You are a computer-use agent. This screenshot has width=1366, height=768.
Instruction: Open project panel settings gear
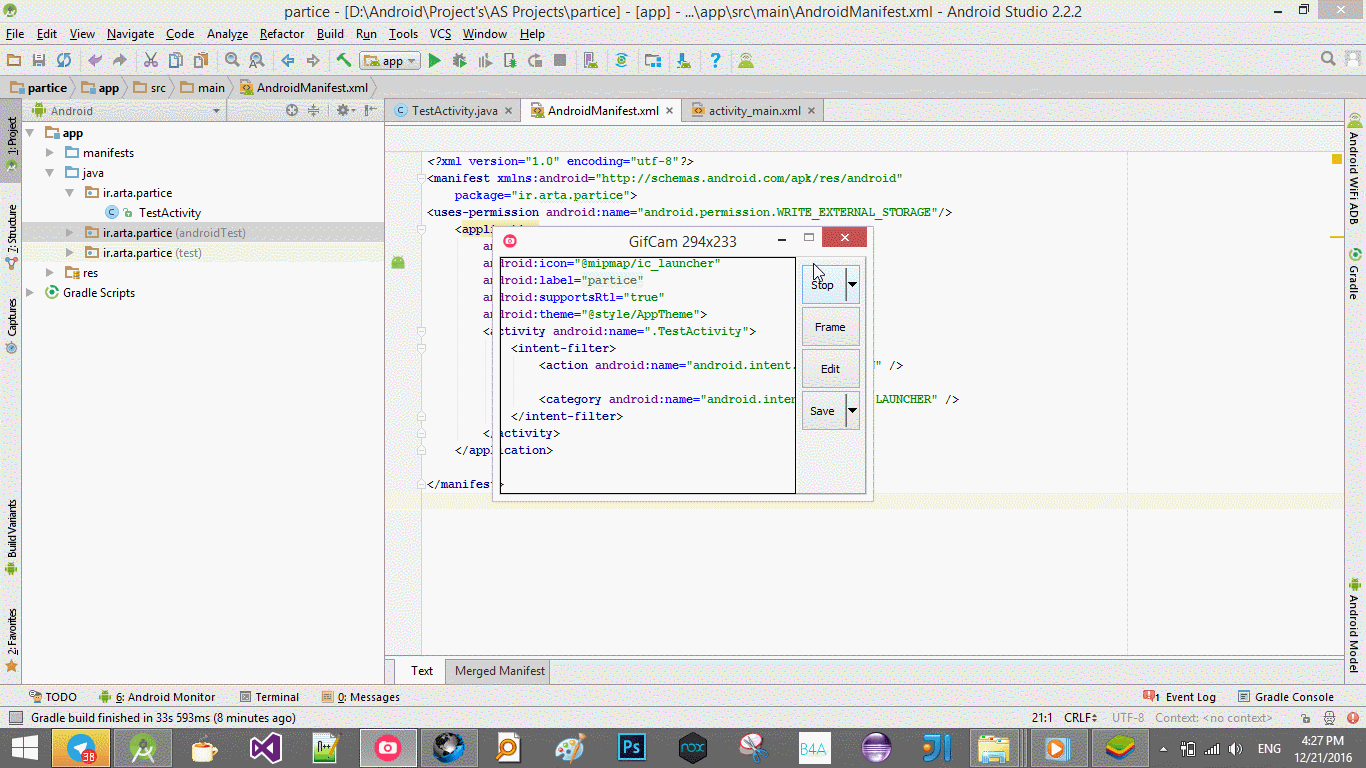coord(343,111)
